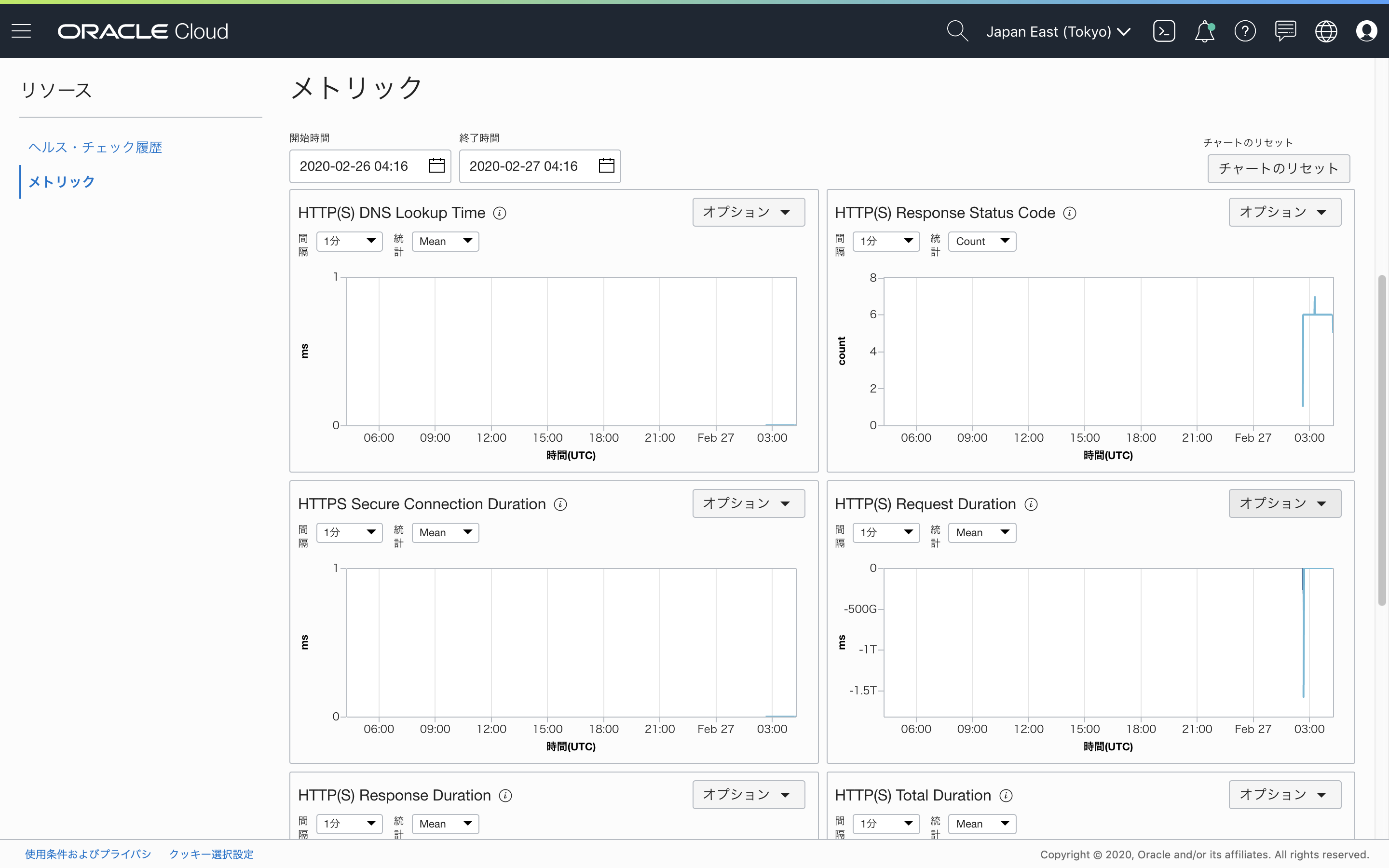Open クッキー選択設定 footer link
Screen dimensions: 1389x868
[211, 854]
